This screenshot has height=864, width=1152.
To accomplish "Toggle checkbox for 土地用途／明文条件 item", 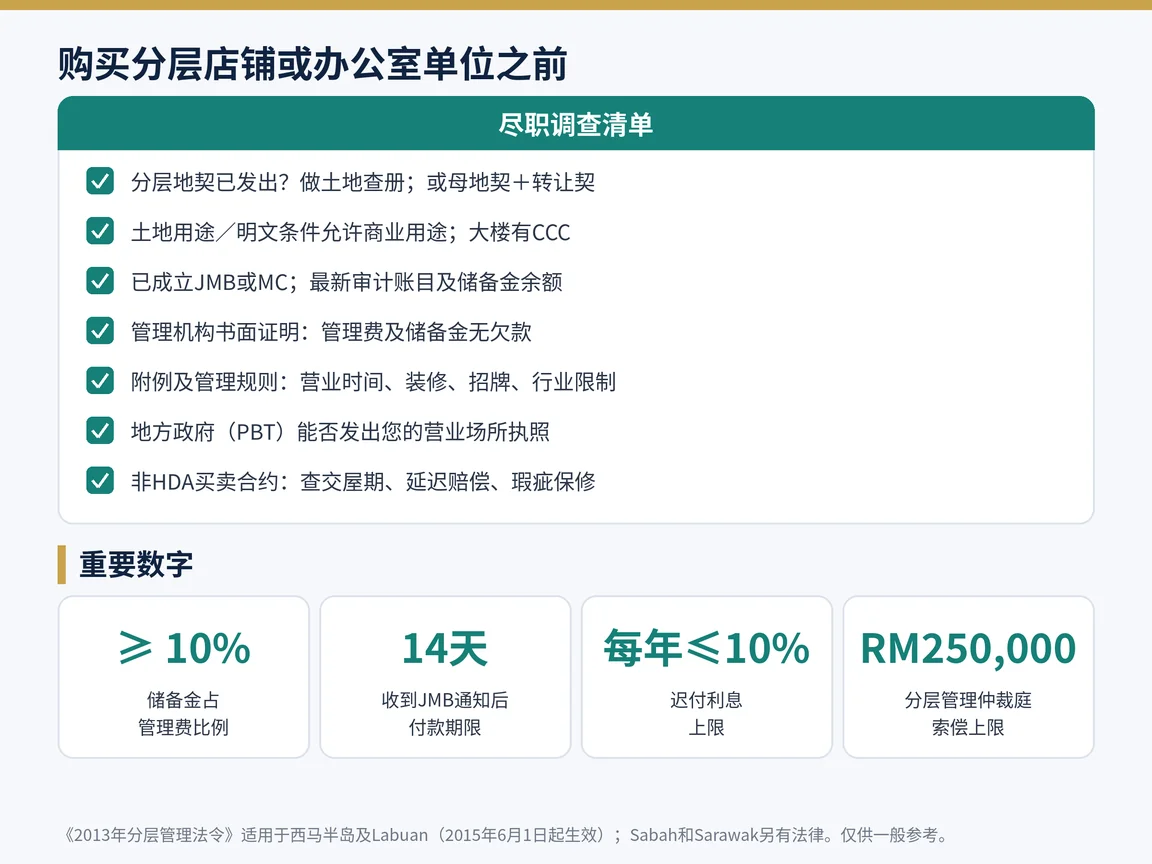I will coord(100,231).
